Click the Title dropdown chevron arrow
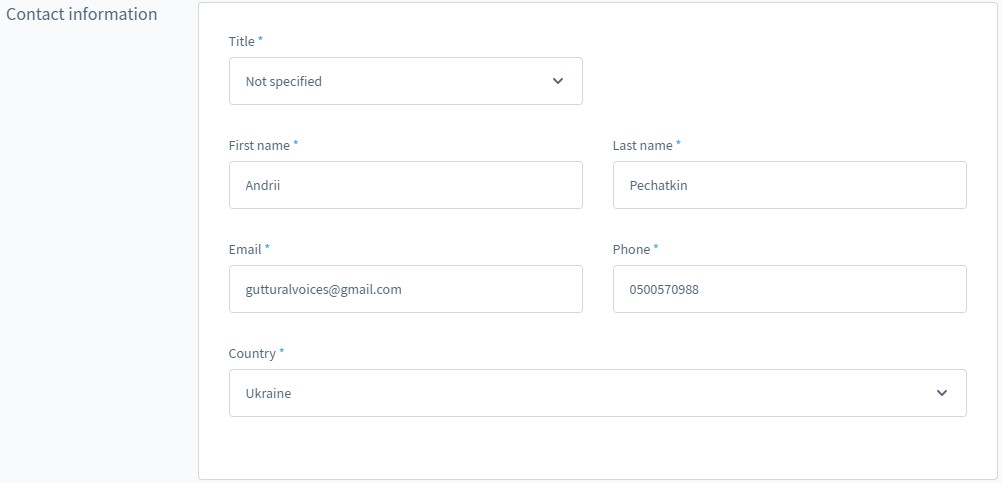1002x483 pixels. [558, 81]
